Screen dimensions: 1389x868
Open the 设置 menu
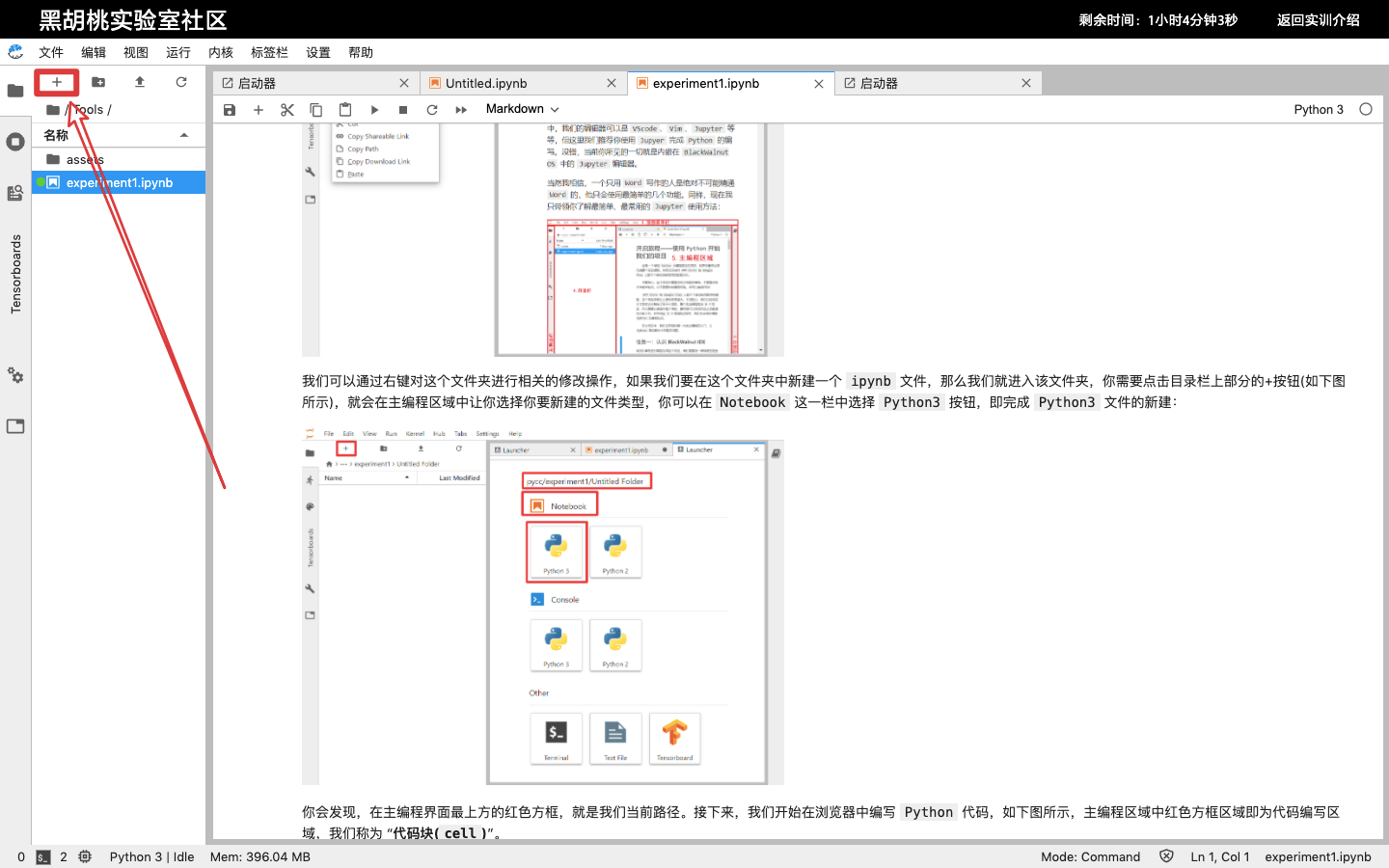pos(318,52)
